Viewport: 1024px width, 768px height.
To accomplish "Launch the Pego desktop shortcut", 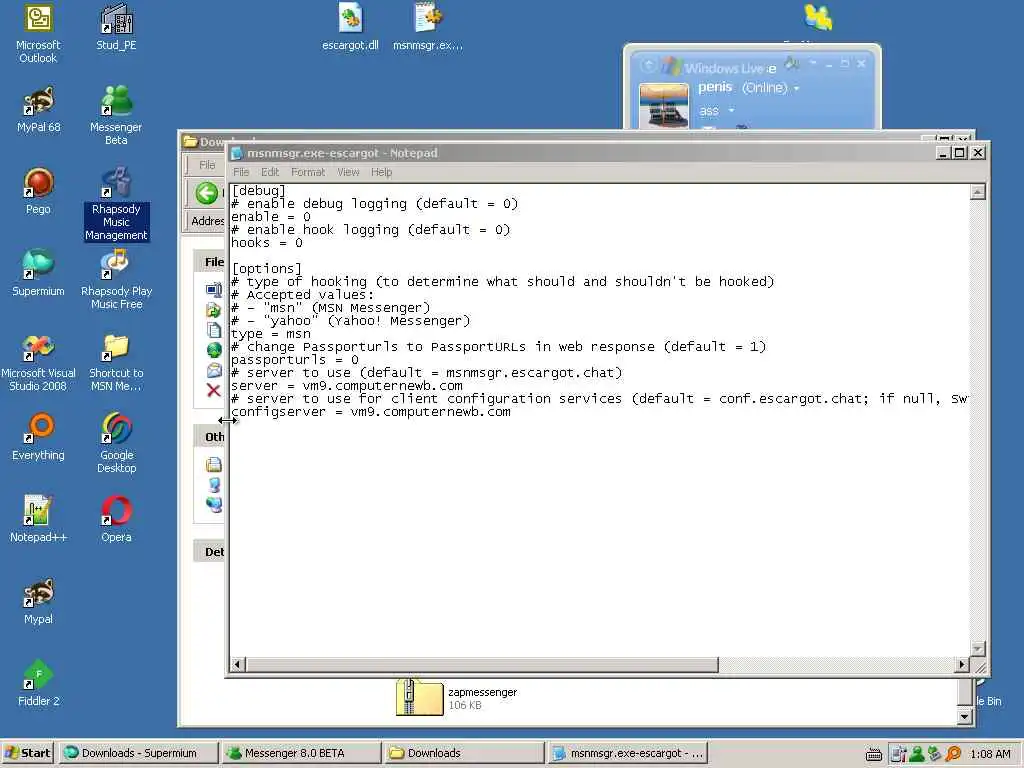I will 38,192.
